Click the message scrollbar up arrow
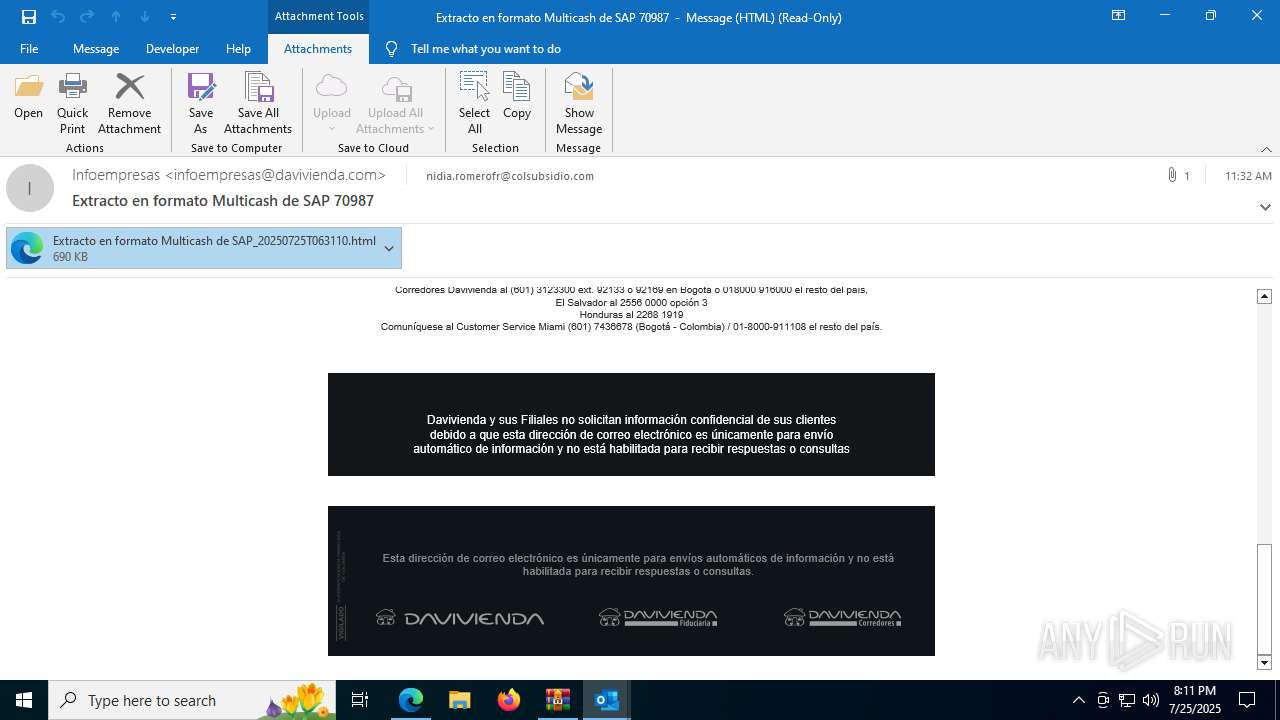Screen dimensions: 1280x720 click(1264, 296)
